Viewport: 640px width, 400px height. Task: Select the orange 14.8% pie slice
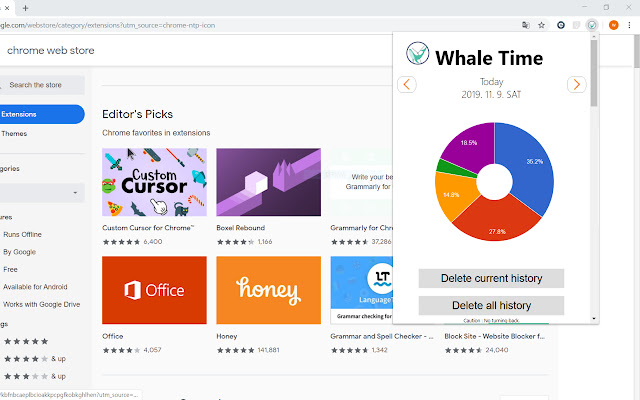(453, 194)
